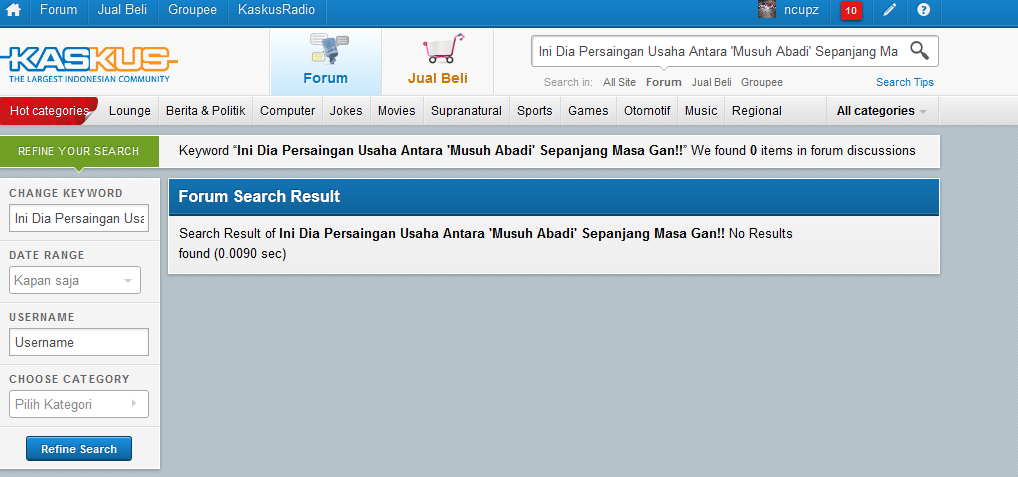The width and height of the screenshot is (1018, 477).
Task: Click the Refine Search button
Action: [x=79, y=448]
